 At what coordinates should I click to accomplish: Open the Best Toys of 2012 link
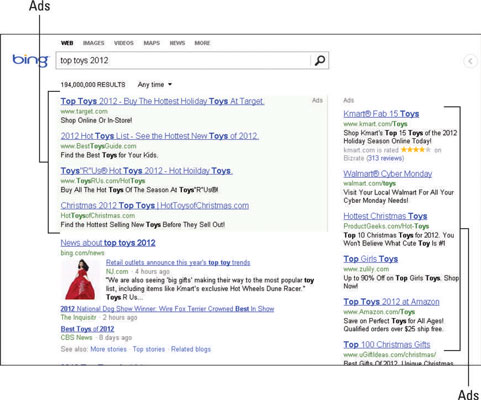(x=87, y=329)
